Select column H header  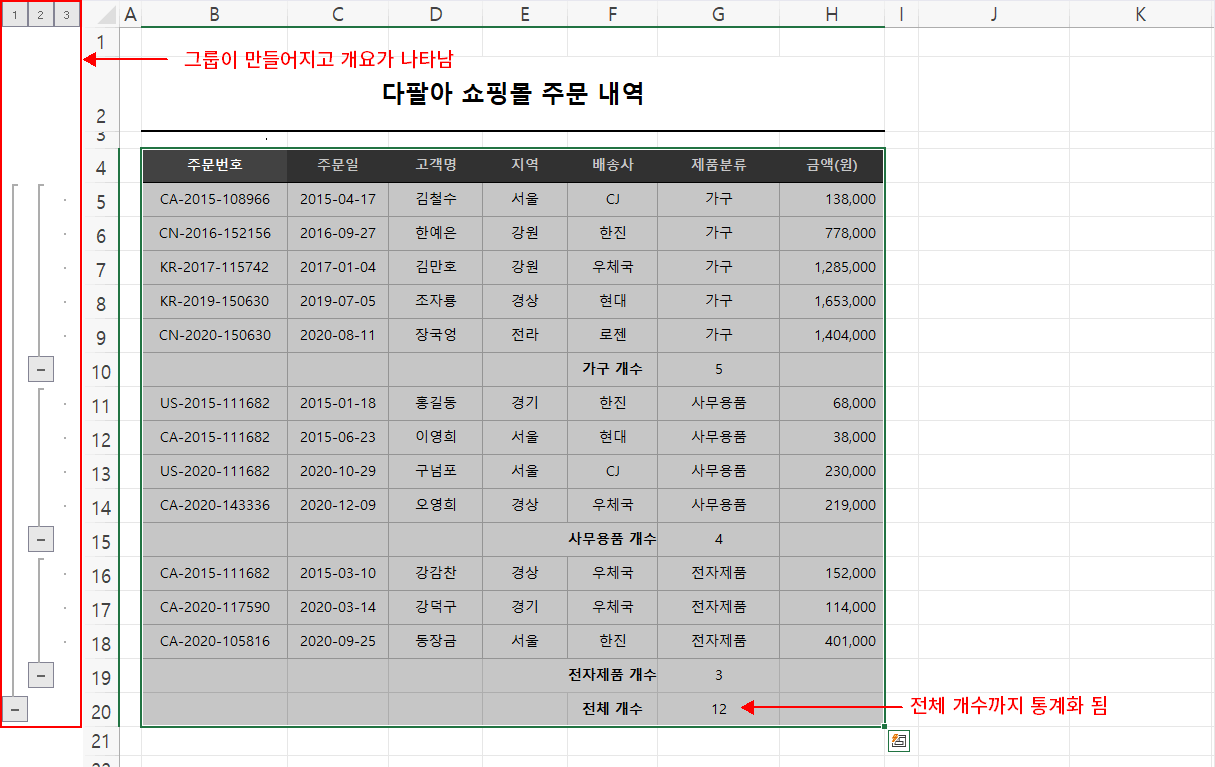(831, 15)
